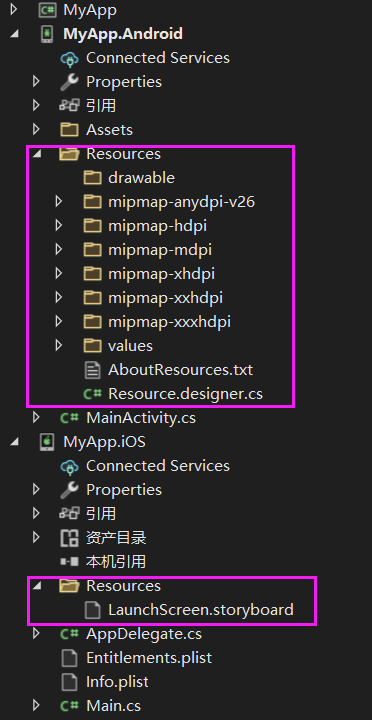Click the C# icon beside AppDelegate.cs

point(70,634)
